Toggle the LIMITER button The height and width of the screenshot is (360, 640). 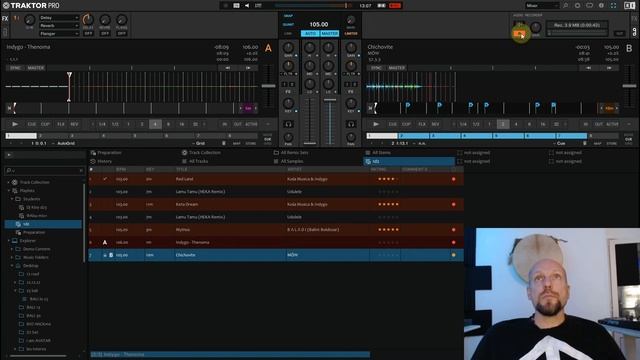click(351, 33)
